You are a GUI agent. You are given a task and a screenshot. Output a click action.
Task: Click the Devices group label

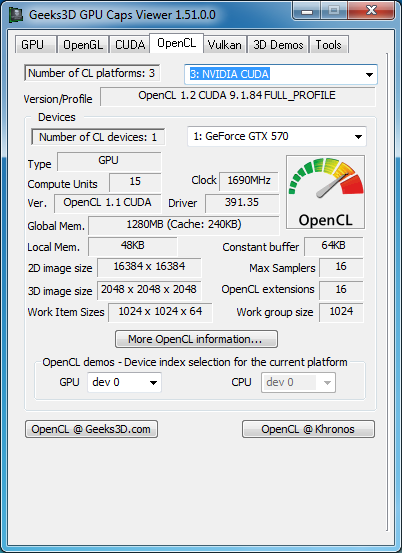point(57,117)
